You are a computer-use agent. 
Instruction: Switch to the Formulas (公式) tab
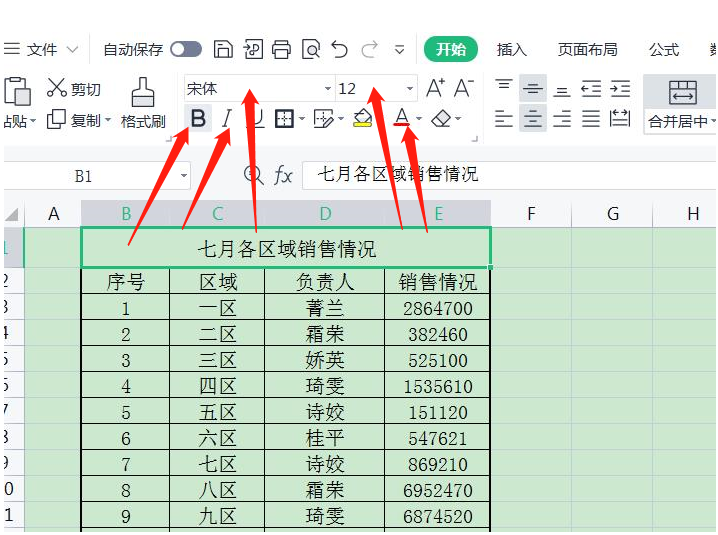[664, 49]
